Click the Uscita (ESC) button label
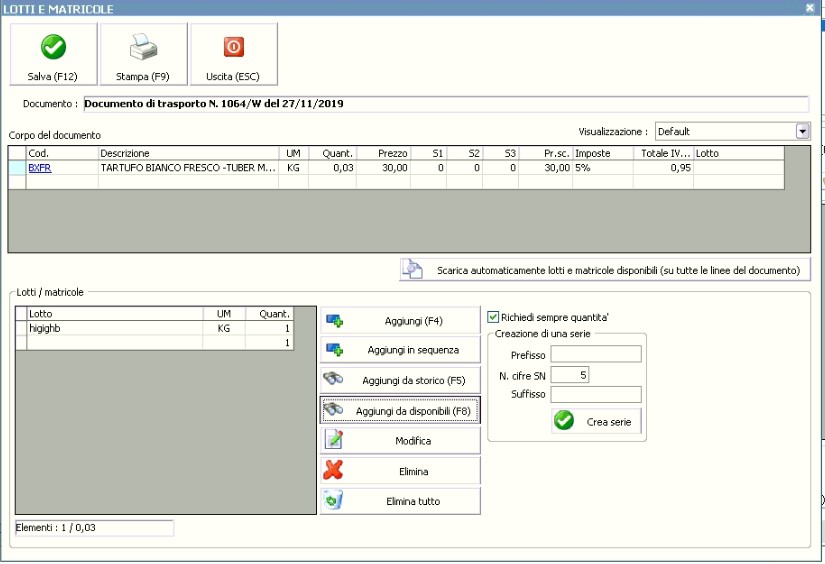 point(233,76)
